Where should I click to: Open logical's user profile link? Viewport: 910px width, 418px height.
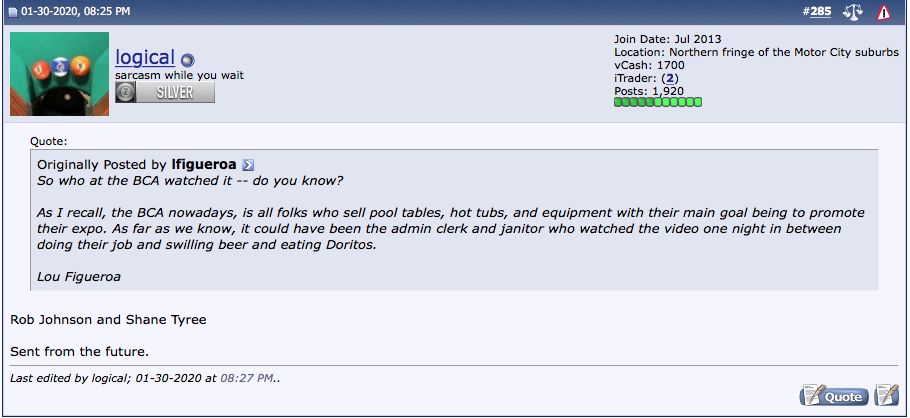pos(145,57)
